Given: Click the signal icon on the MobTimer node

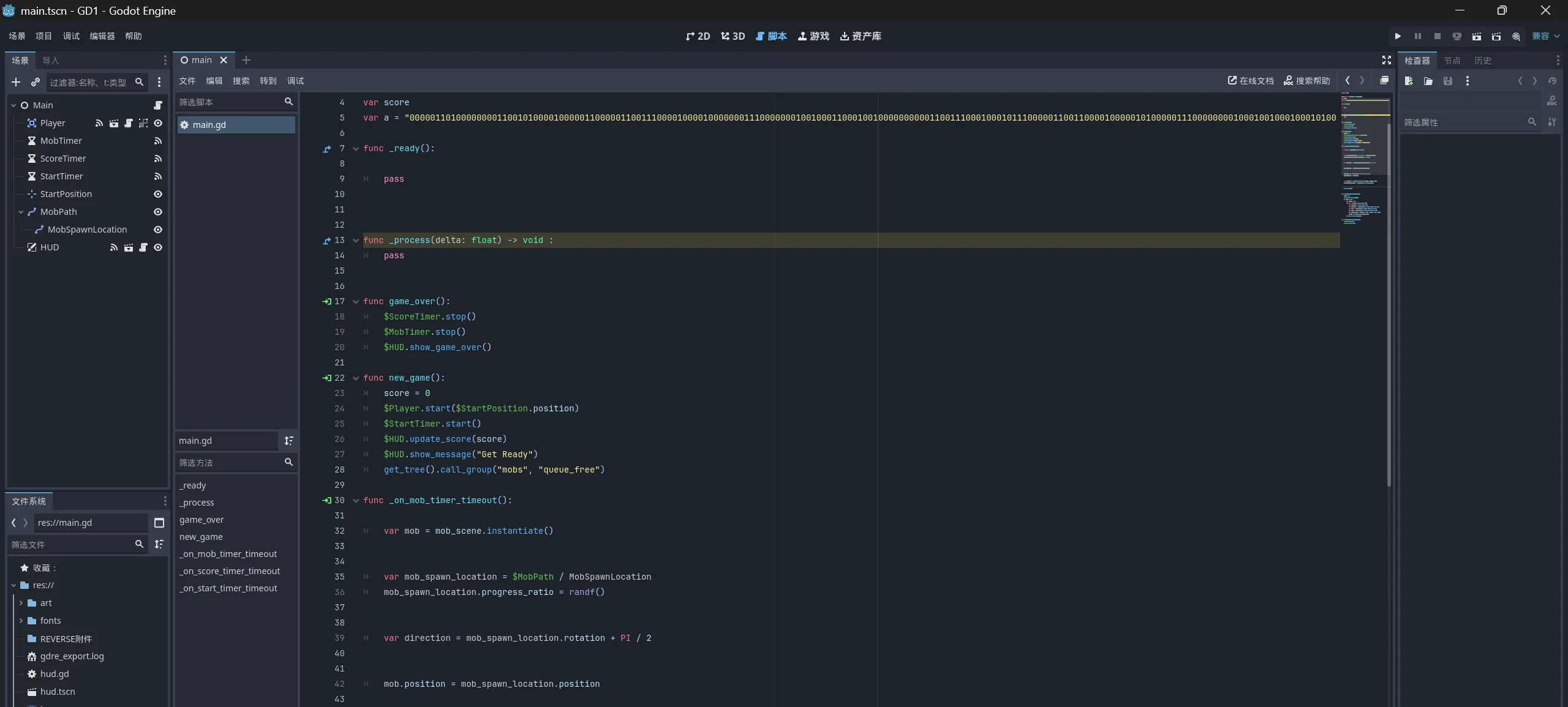Looking at the screenshot, I should [158, 141].
